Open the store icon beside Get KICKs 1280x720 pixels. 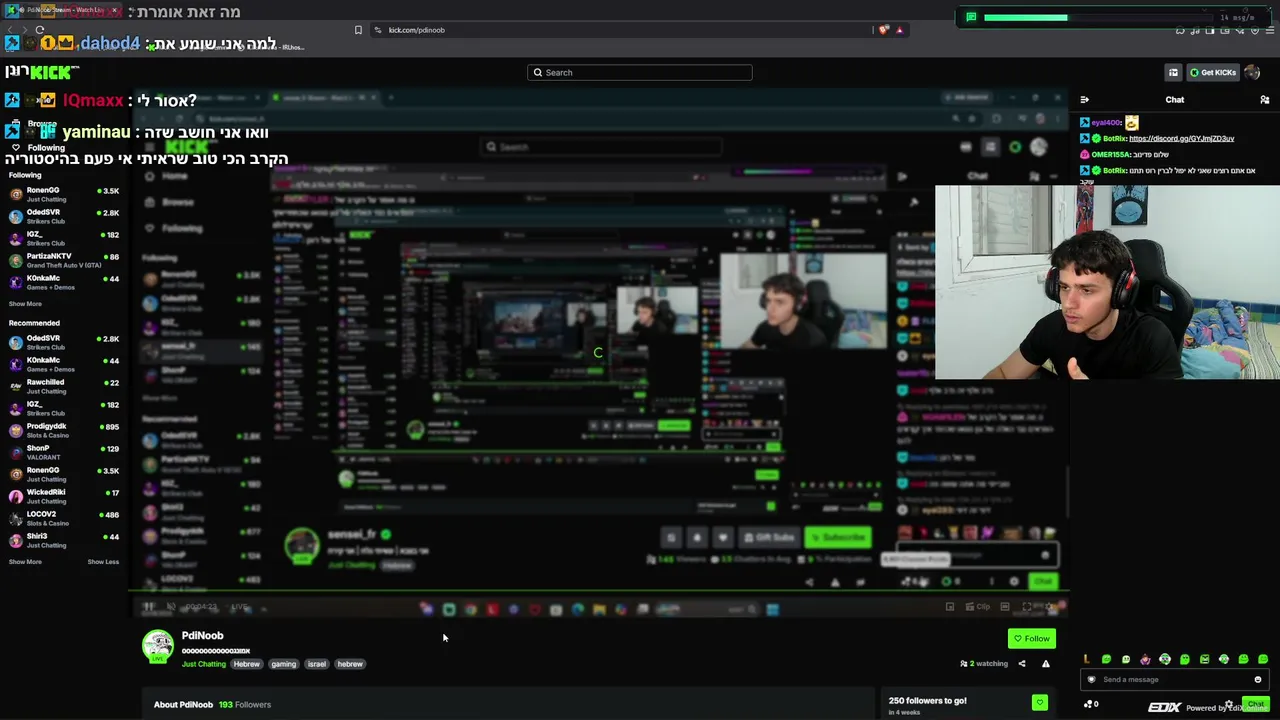pyautogui.click(x=1173, y=72)
